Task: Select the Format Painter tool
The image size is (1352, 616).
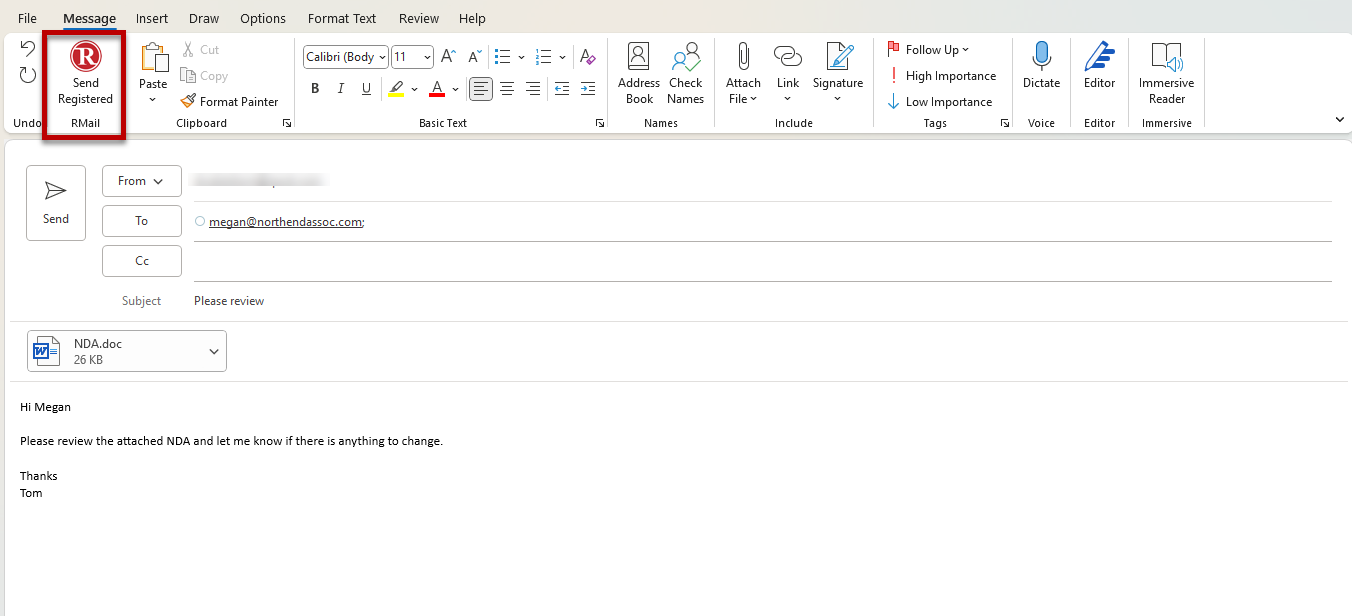Action: pyautogui.click(x=229, y=101)
